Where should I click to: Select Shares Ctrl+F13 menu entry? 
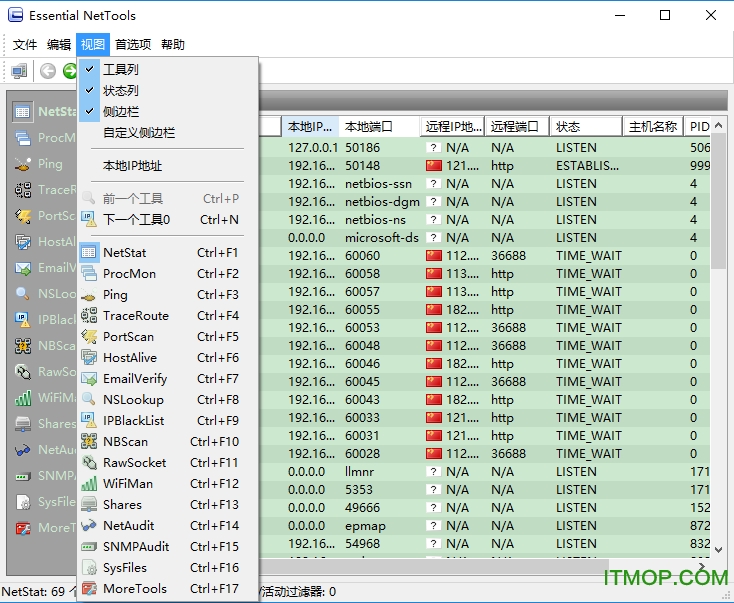pyautogui.click(x=168, y=505)
